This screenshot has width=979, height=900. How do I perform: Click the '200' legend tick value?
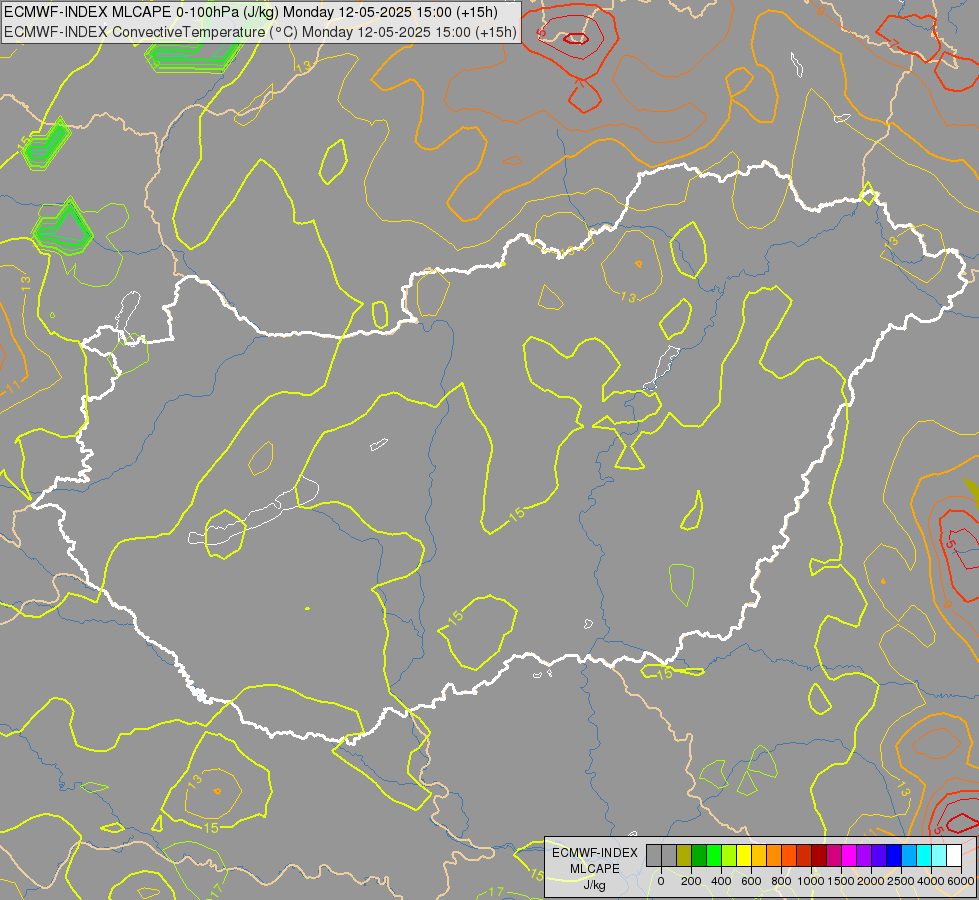[x=691, y=881]
